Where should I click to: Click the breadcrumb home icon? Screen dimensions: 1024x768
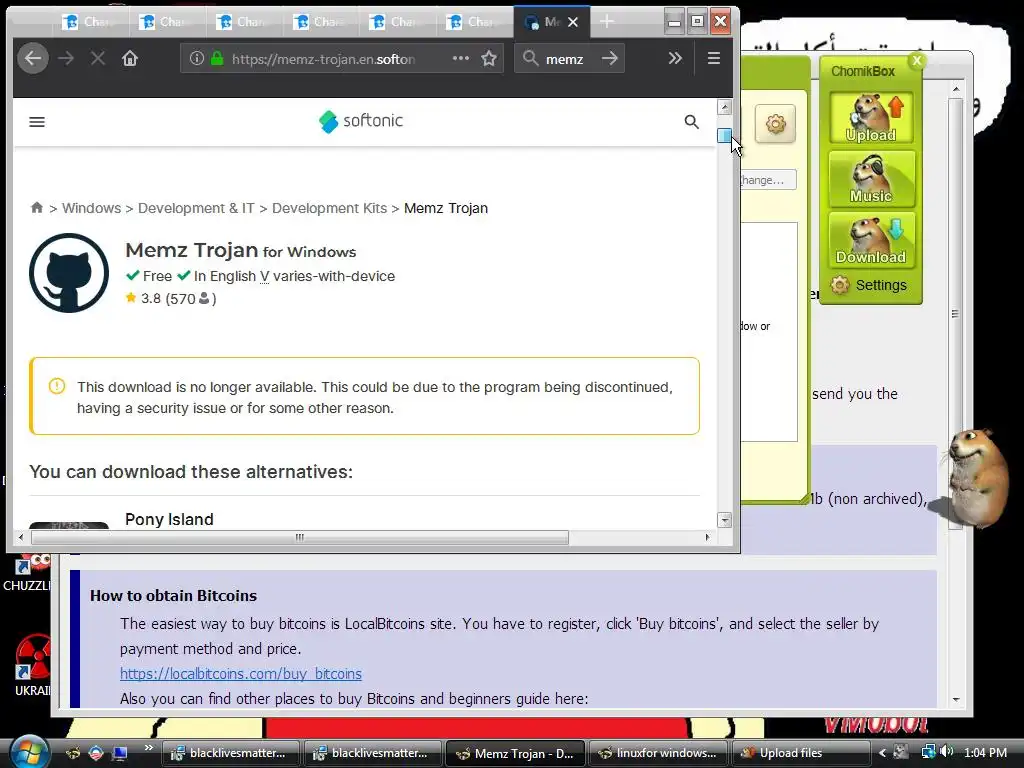(x=37, y=208)
